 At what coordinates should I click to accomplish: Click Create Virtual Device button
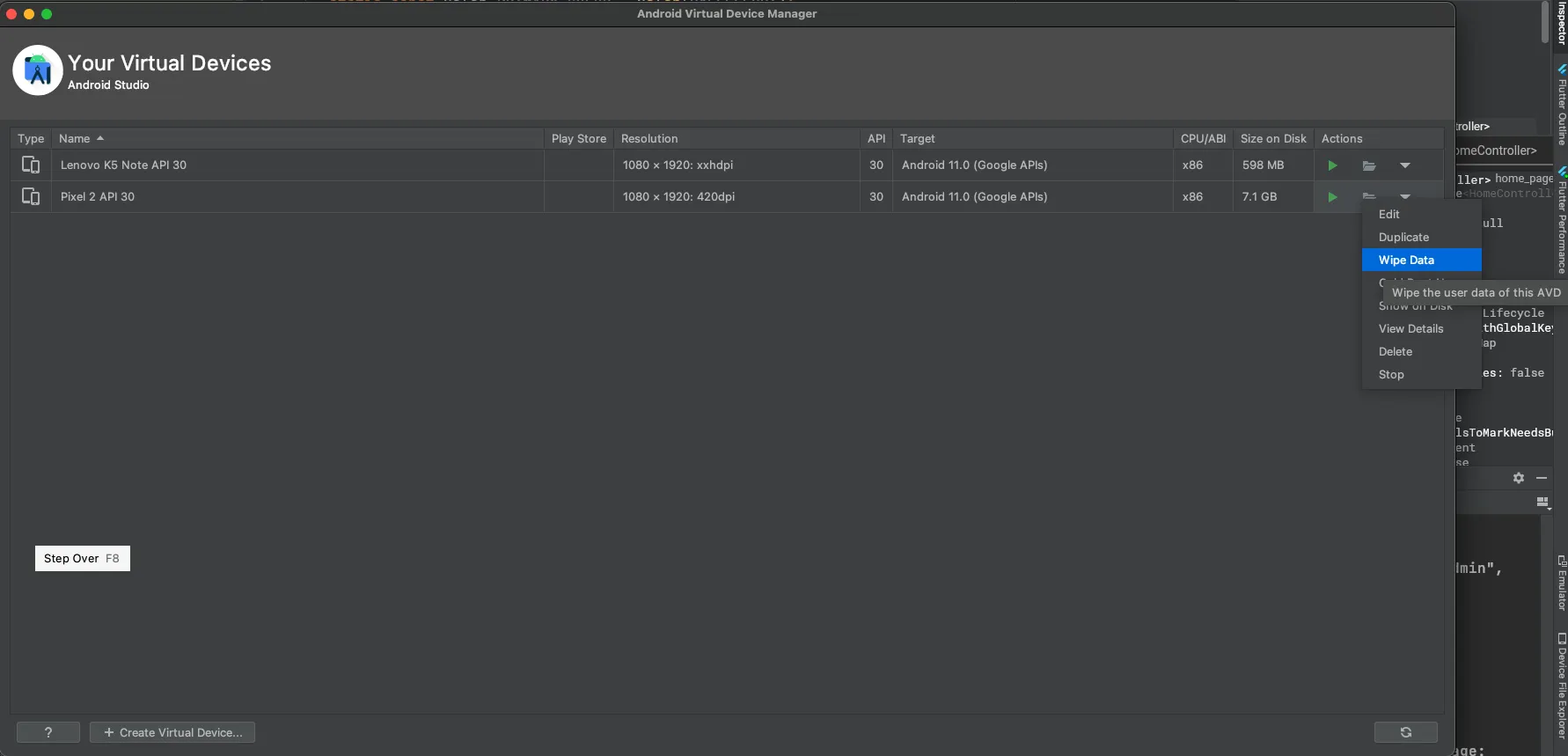pyautogui.click(x=172, y=732)
